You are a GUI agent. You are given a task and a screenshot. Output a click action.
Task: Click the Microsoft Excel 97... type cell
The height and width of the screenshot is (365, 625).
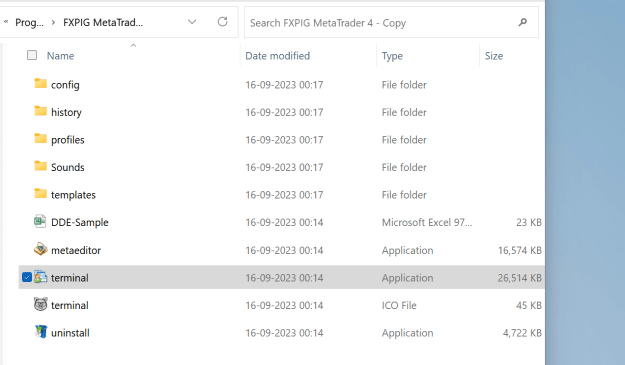(427, 222)
